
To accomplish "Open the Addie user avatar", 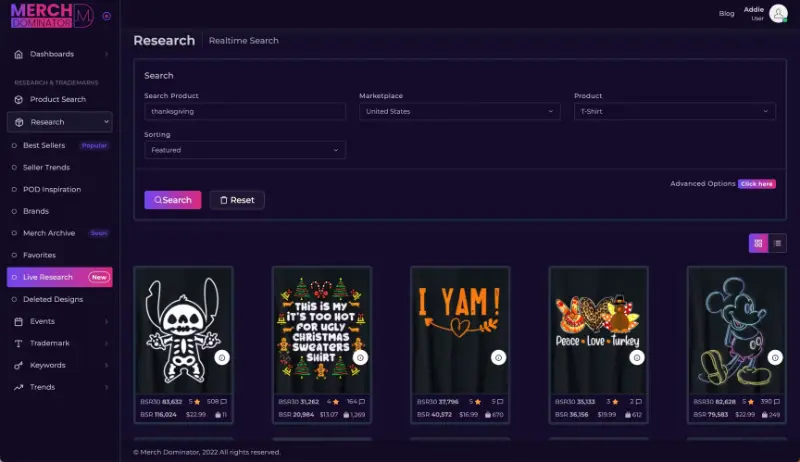I will (x=778, y=13).
